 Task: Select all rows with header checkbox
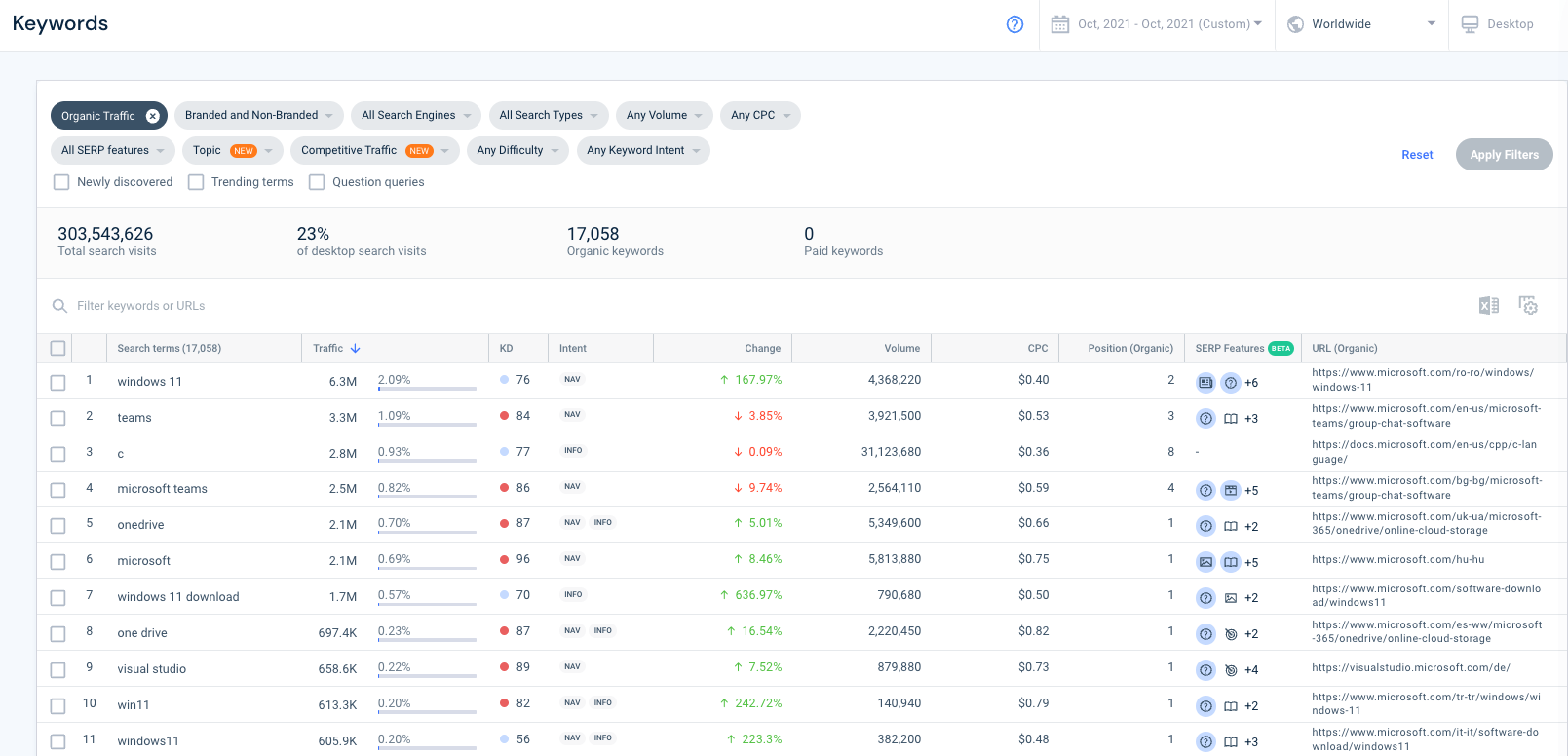point(57,349)
